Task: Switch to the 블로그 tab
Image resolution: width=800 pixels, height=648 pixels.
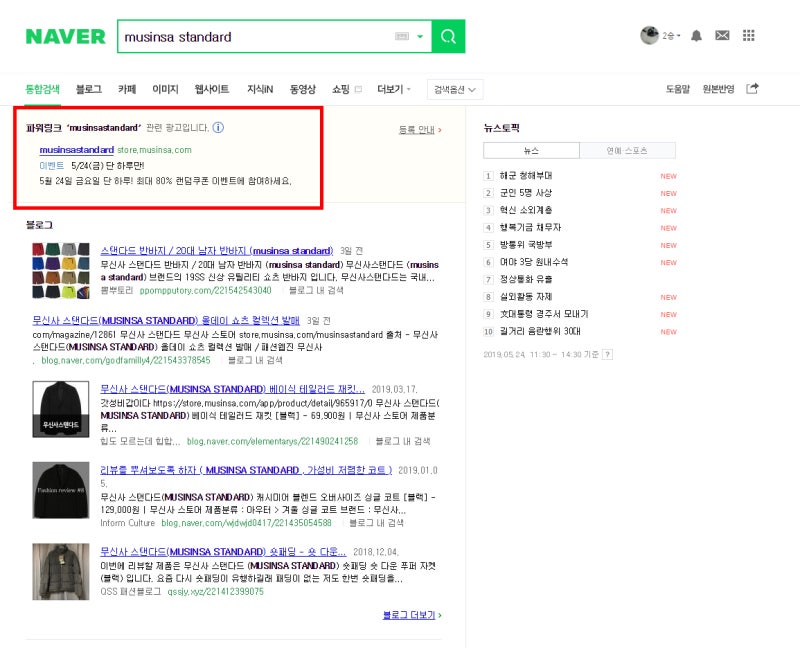Action: click(89, 89)
